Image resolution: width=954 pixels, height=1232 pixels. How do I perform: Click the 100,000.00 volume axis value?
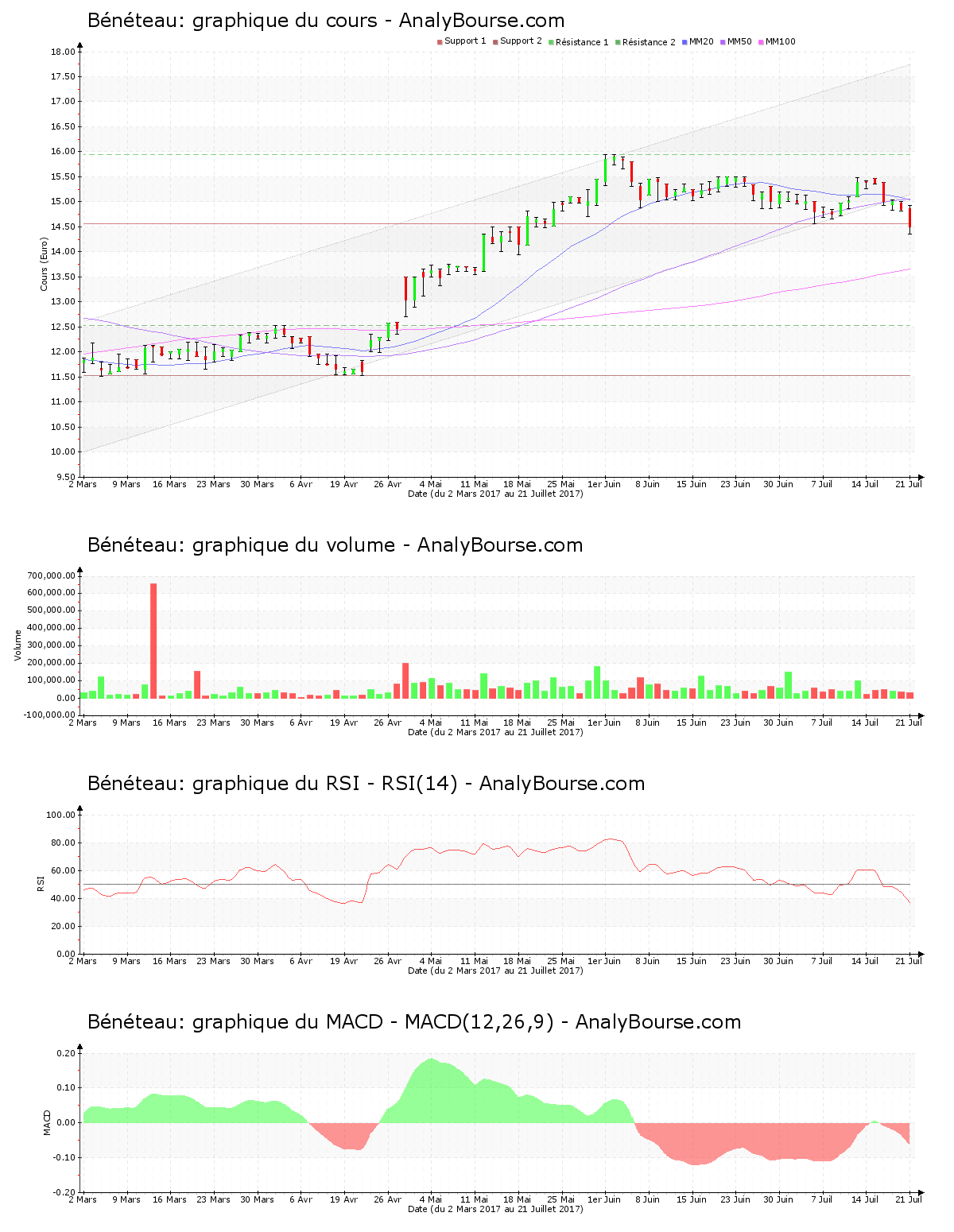[51, 680]
